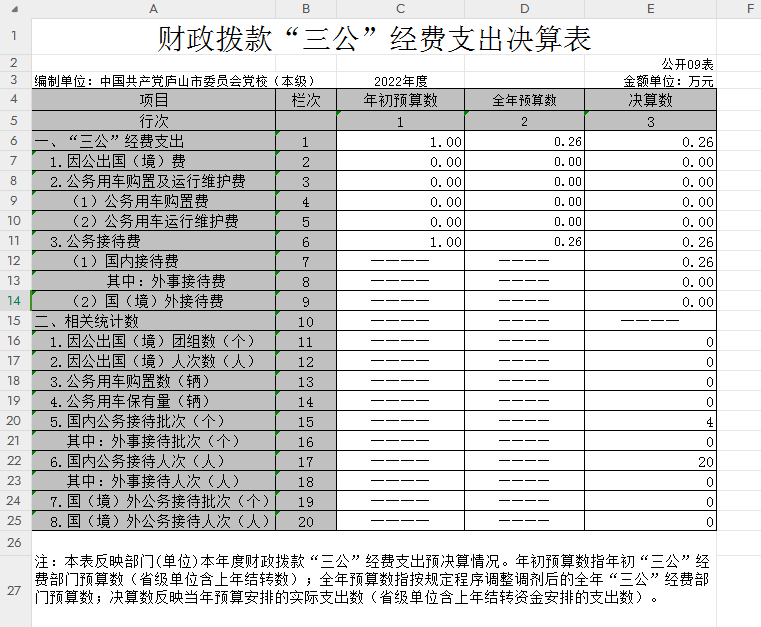This screenshot has width=761, height=627.
Task: Click the 年初预算数 header cell
Action: (x=400, y=100)
